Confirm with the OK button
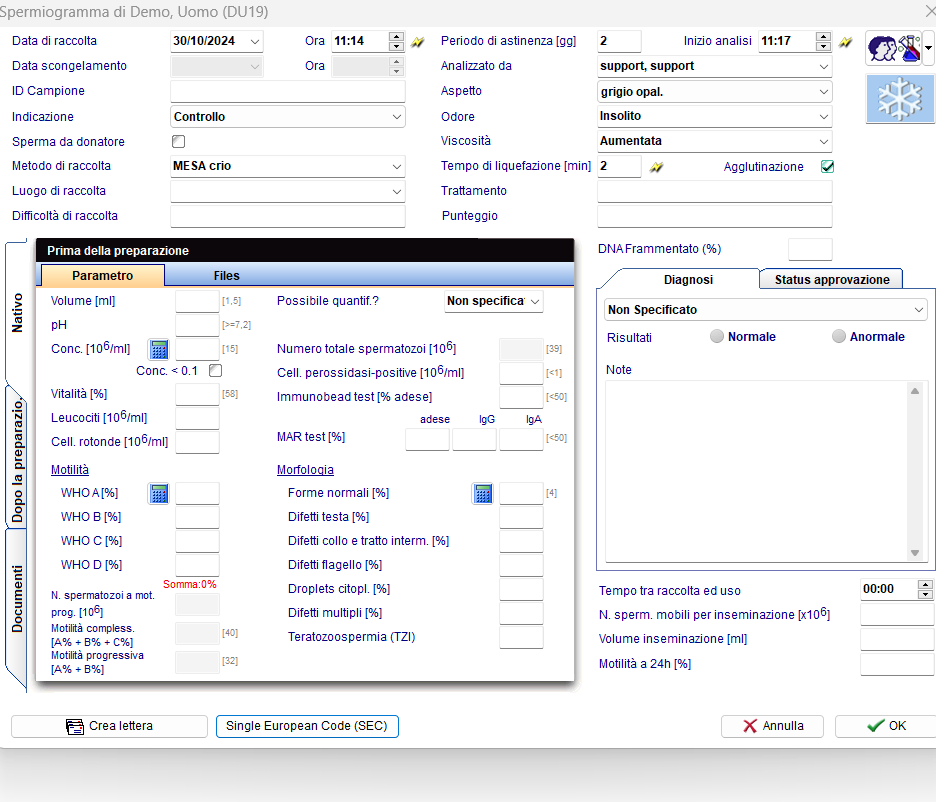Screen dimensions: 936x802 coord(886,726)
